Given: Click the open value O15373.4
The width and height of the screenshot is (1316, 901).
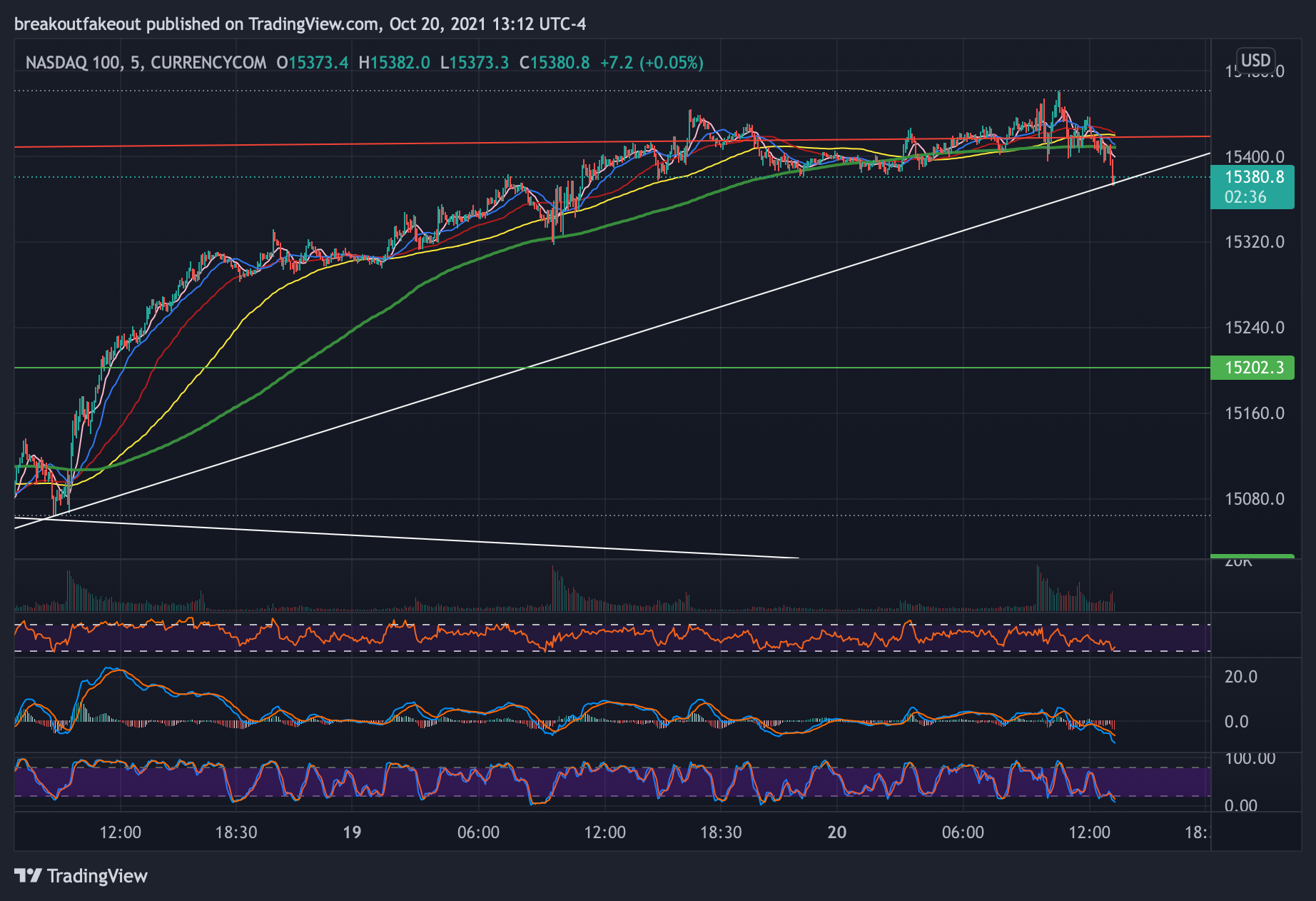Looking at the screenshot, I should pos(313,63).
